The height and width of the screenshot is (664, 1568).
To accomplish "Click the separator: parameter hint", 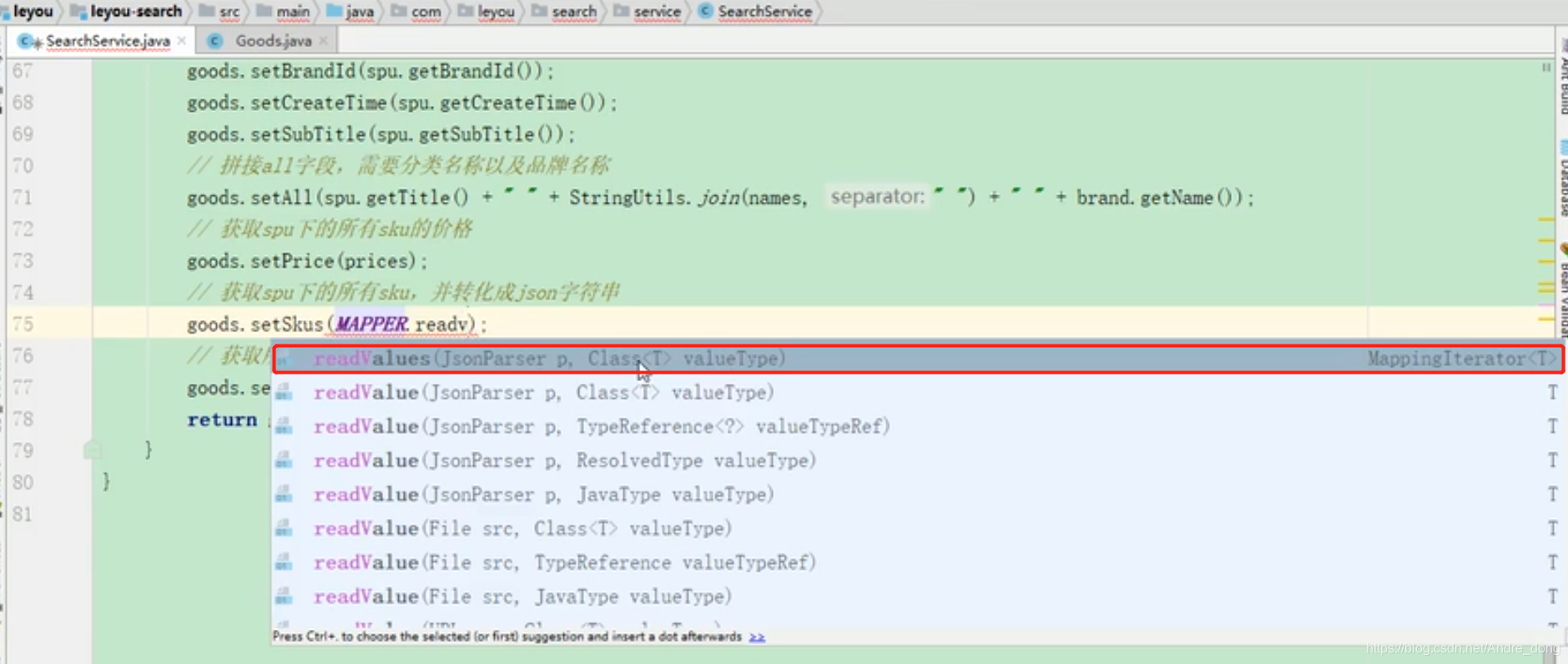I will (x=877, y=197).
